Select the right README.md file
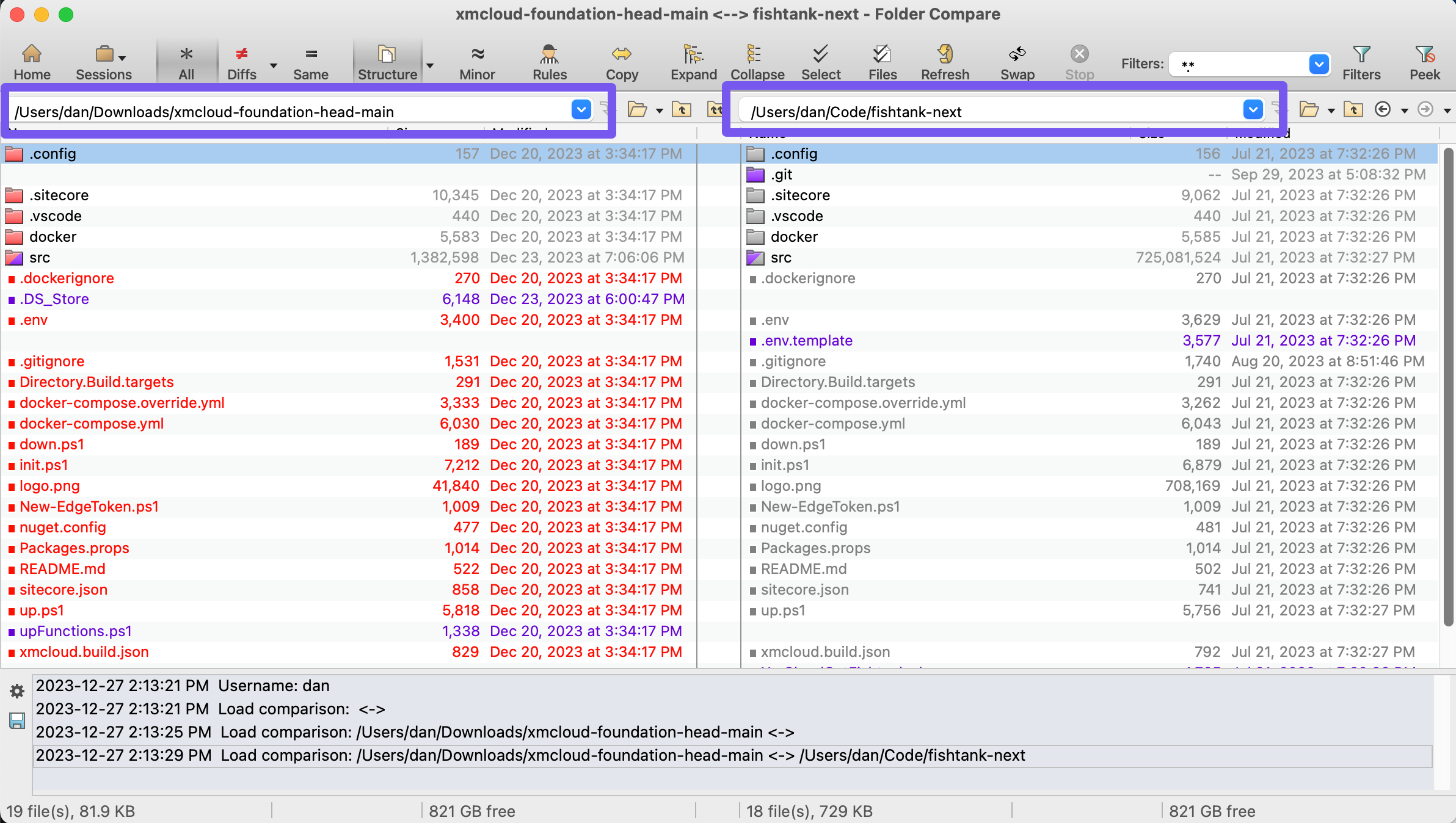1456x823 pixels. pyautogui.click(x=1090, y=569)
